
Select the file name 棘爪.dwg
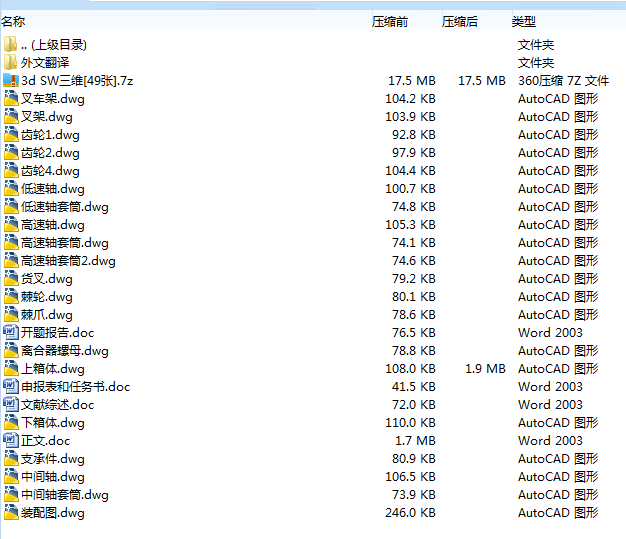coord(47,315)
